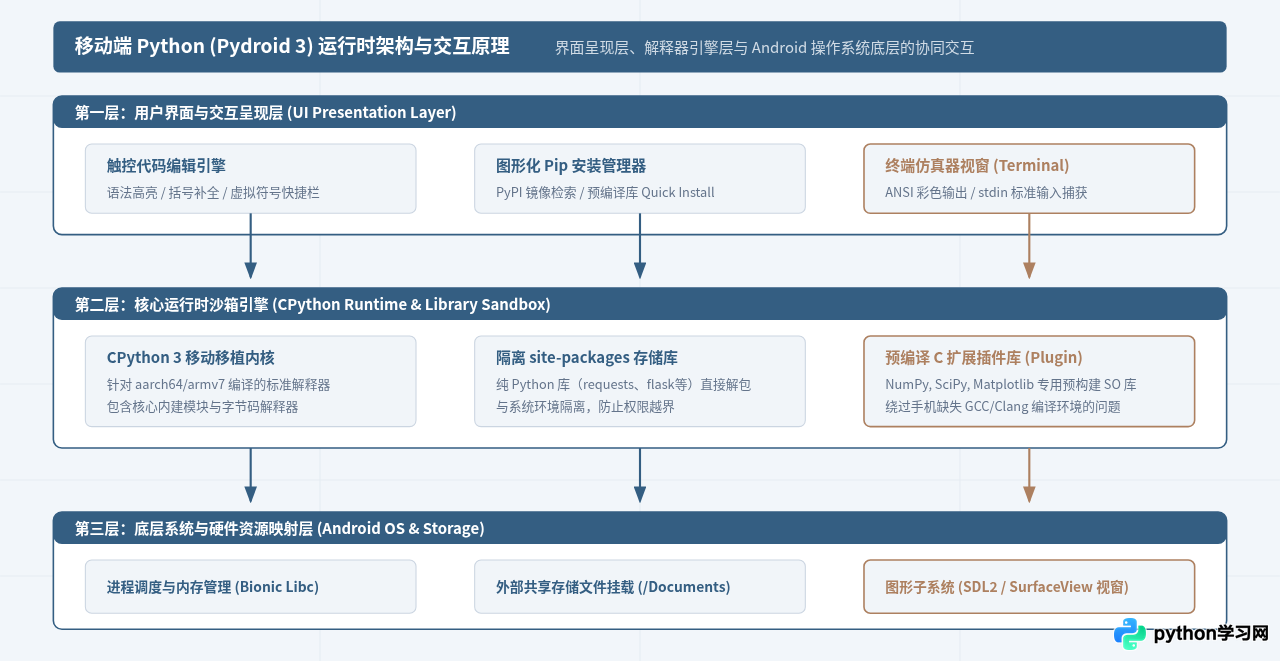
Task: Click the text '包含核心内建模块与字节码解释器'
Action: click(202, 407)
